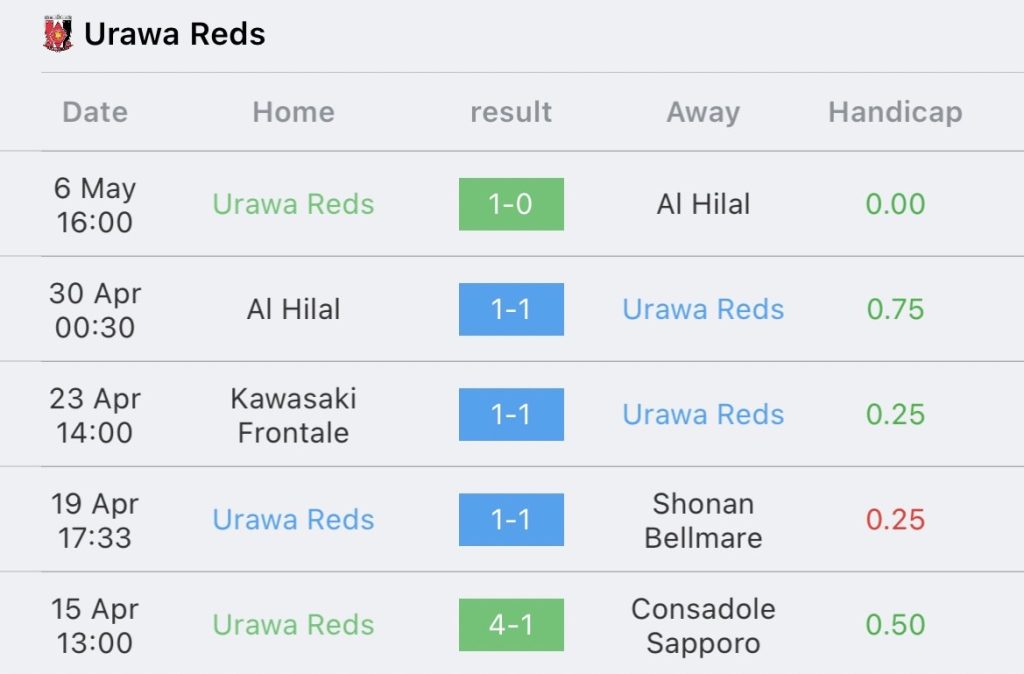Click the result column header
The width and height of the screenshot is (1024, 674).
pos(511,112)
